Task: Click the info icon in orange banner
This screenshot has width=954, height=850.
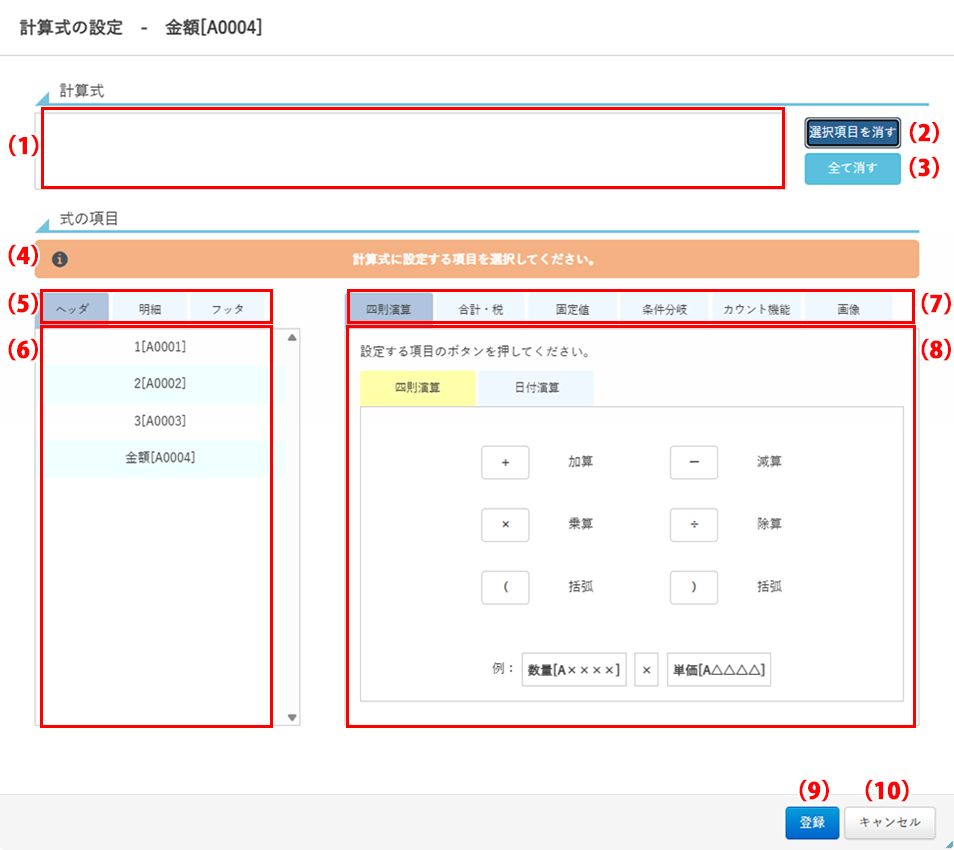Action: (x=60, y=260)
